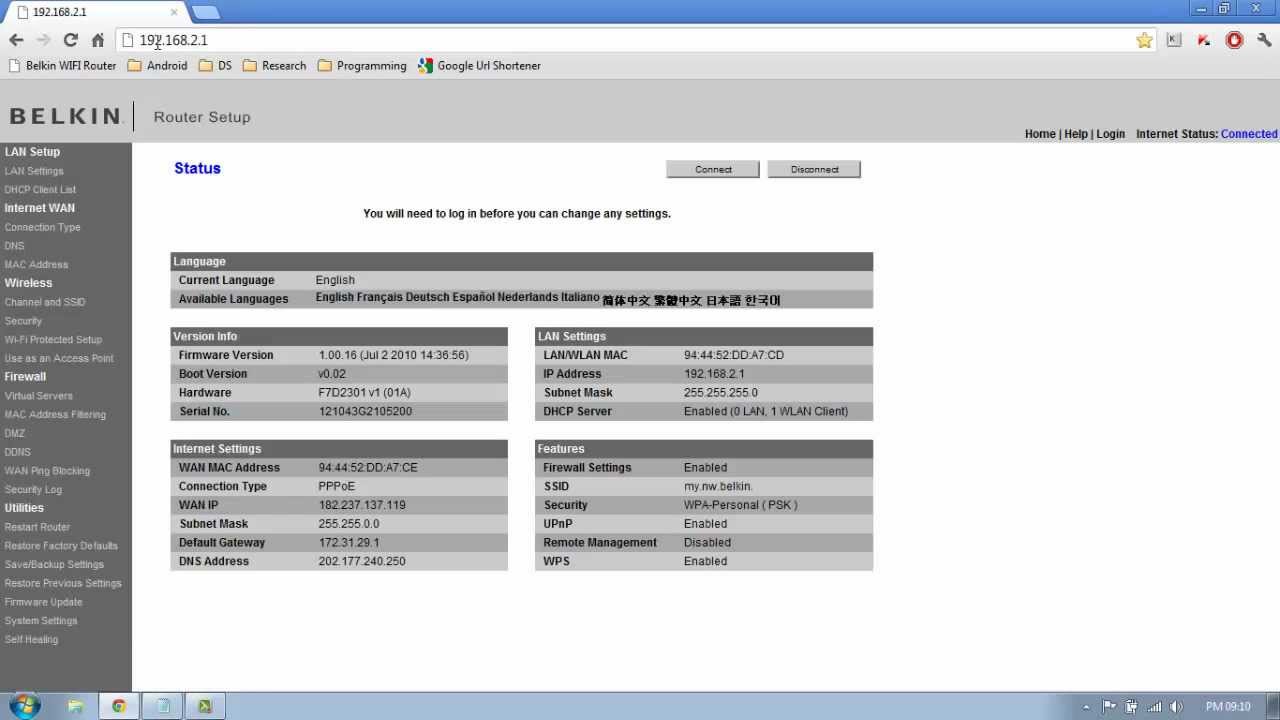The width and height of the screenshot is (1280, 720).
Task: Click the address bar showing 192.168.2.1
Action: (600, 40)
